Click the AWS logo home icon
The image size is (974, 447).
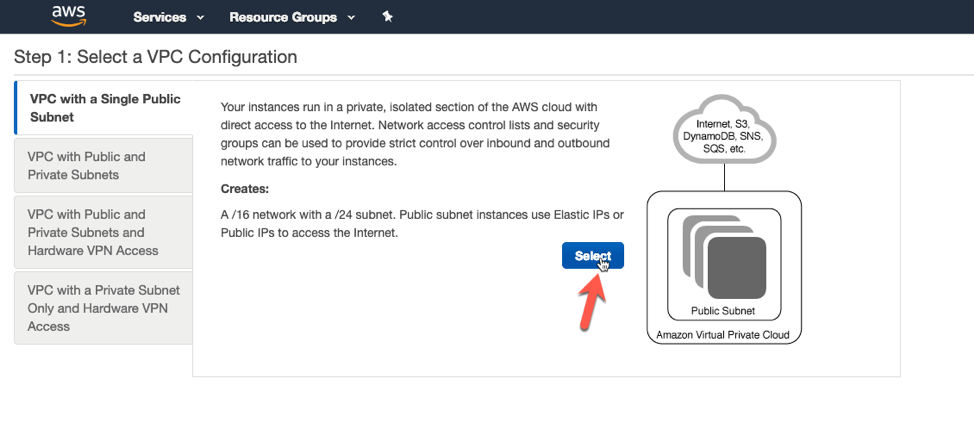(69, 17)
